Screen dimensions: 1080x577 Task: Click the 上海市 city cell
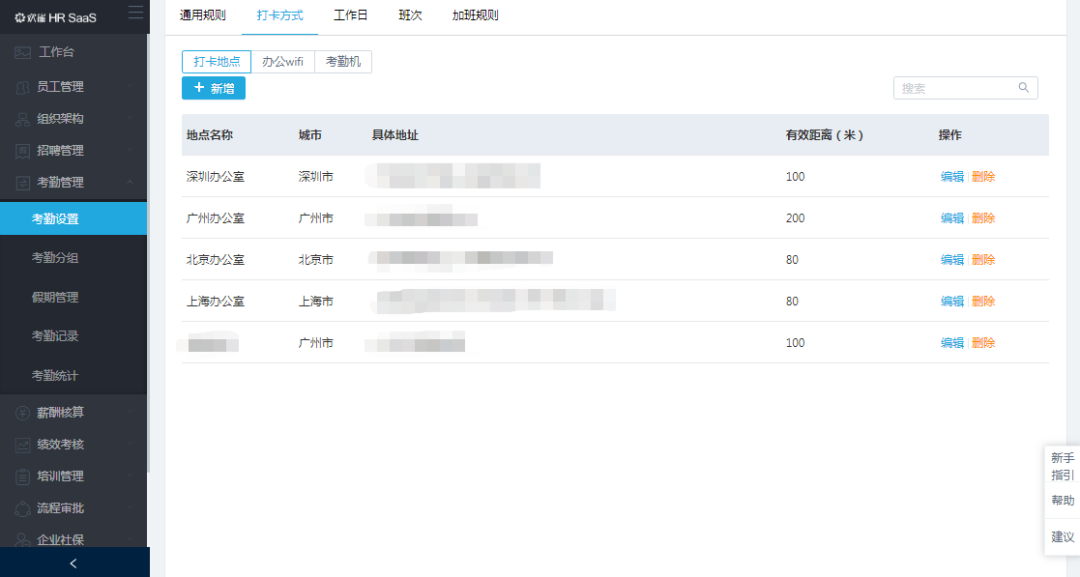(315, 301)
